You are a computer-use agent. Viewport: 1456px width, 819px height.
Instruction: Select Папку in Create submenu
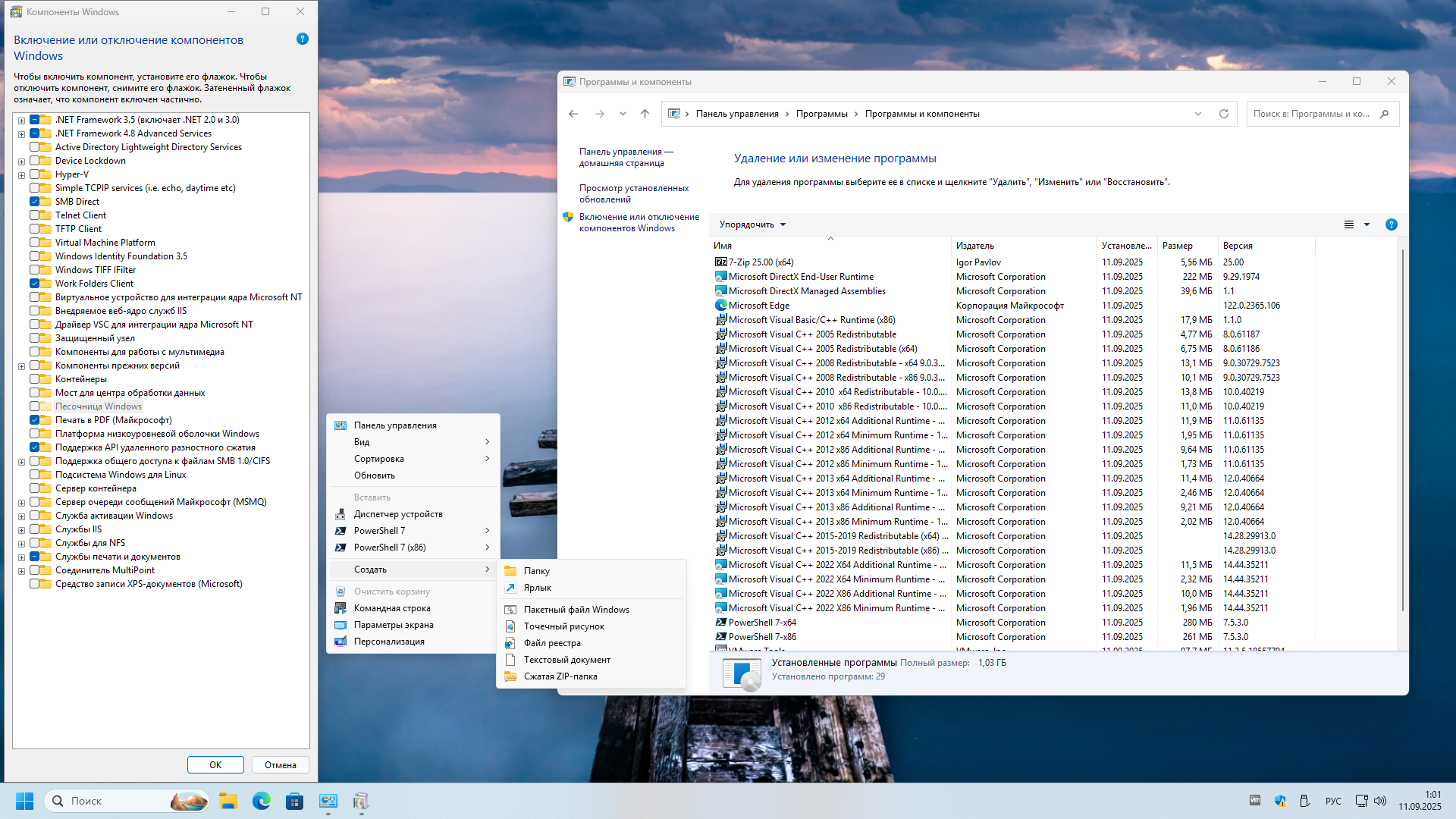591,571
